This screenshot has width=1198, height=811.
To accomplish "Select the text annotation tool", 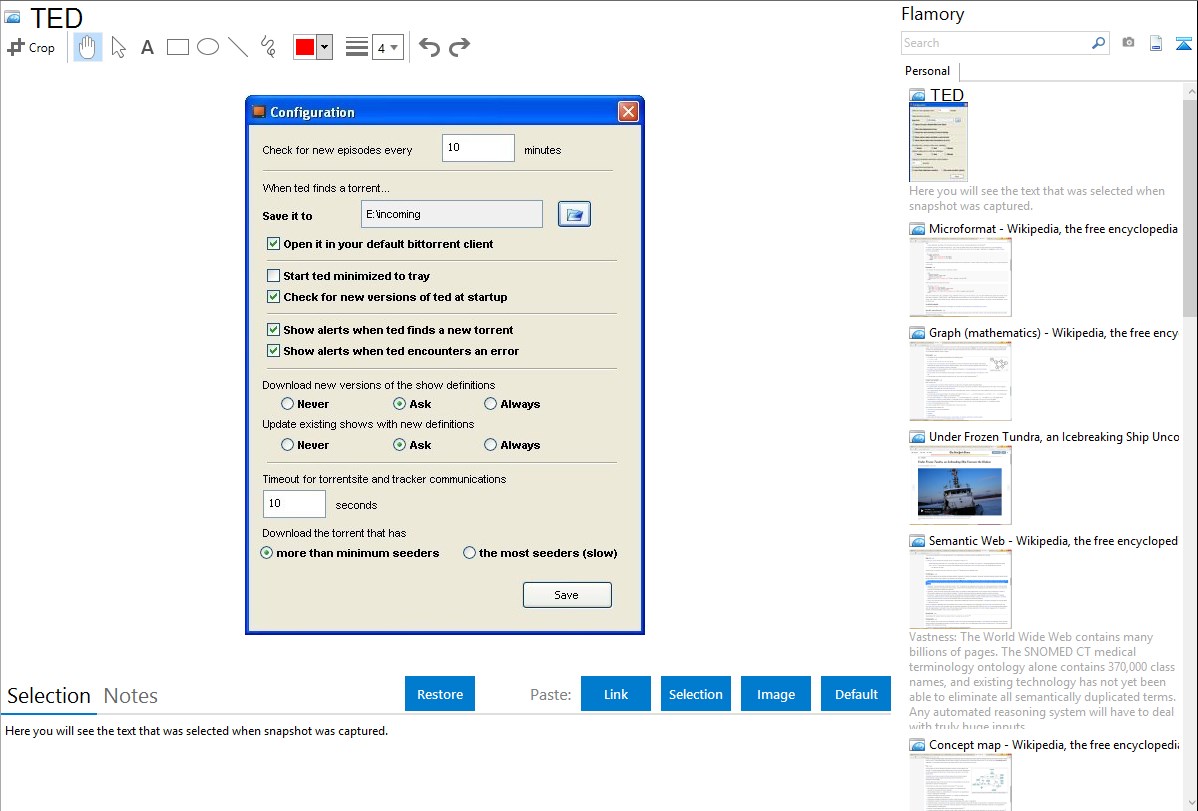I will click(147, 47).
